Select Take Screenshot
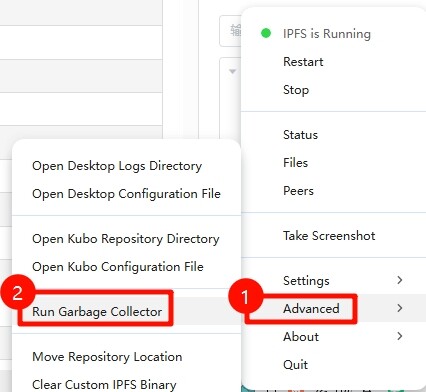 (x=329, y=236)
